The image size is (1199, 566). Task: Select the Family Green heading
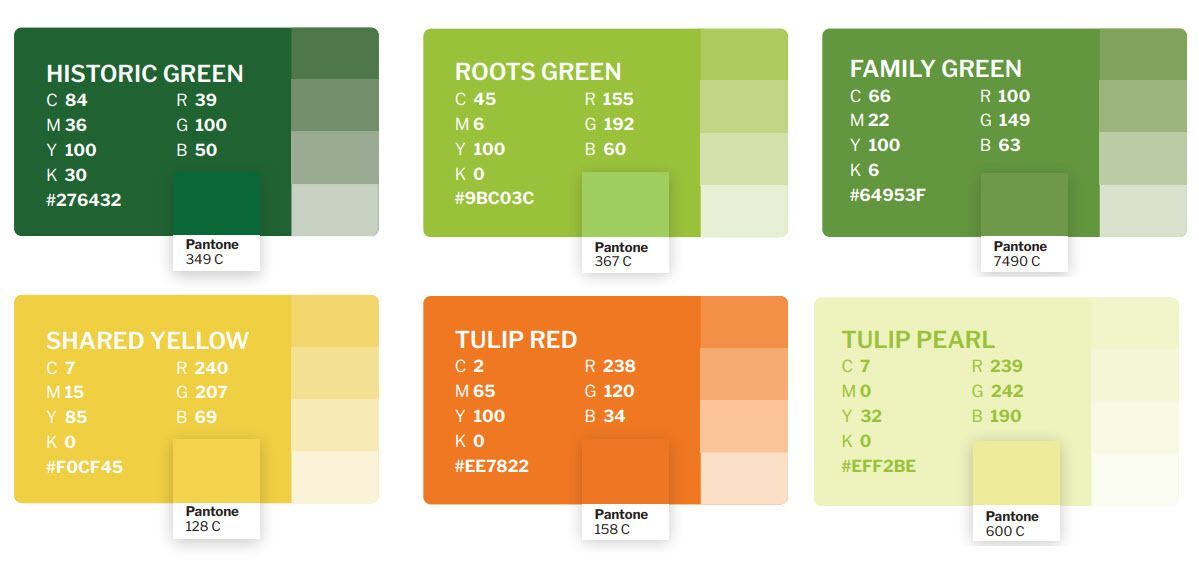935,69
